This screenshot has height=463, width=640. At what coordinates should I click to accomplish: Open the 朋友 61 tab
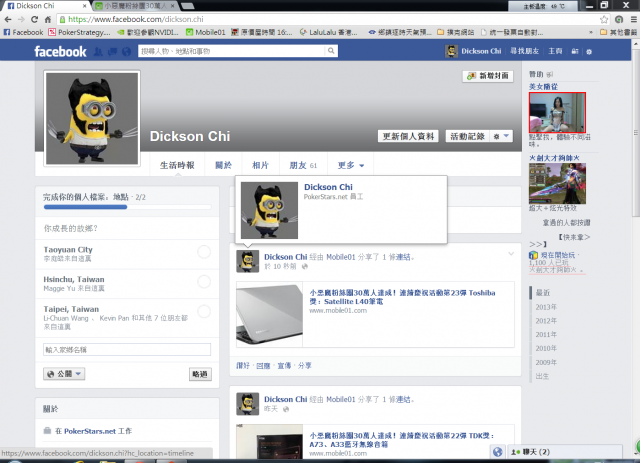tap(303, 165)
